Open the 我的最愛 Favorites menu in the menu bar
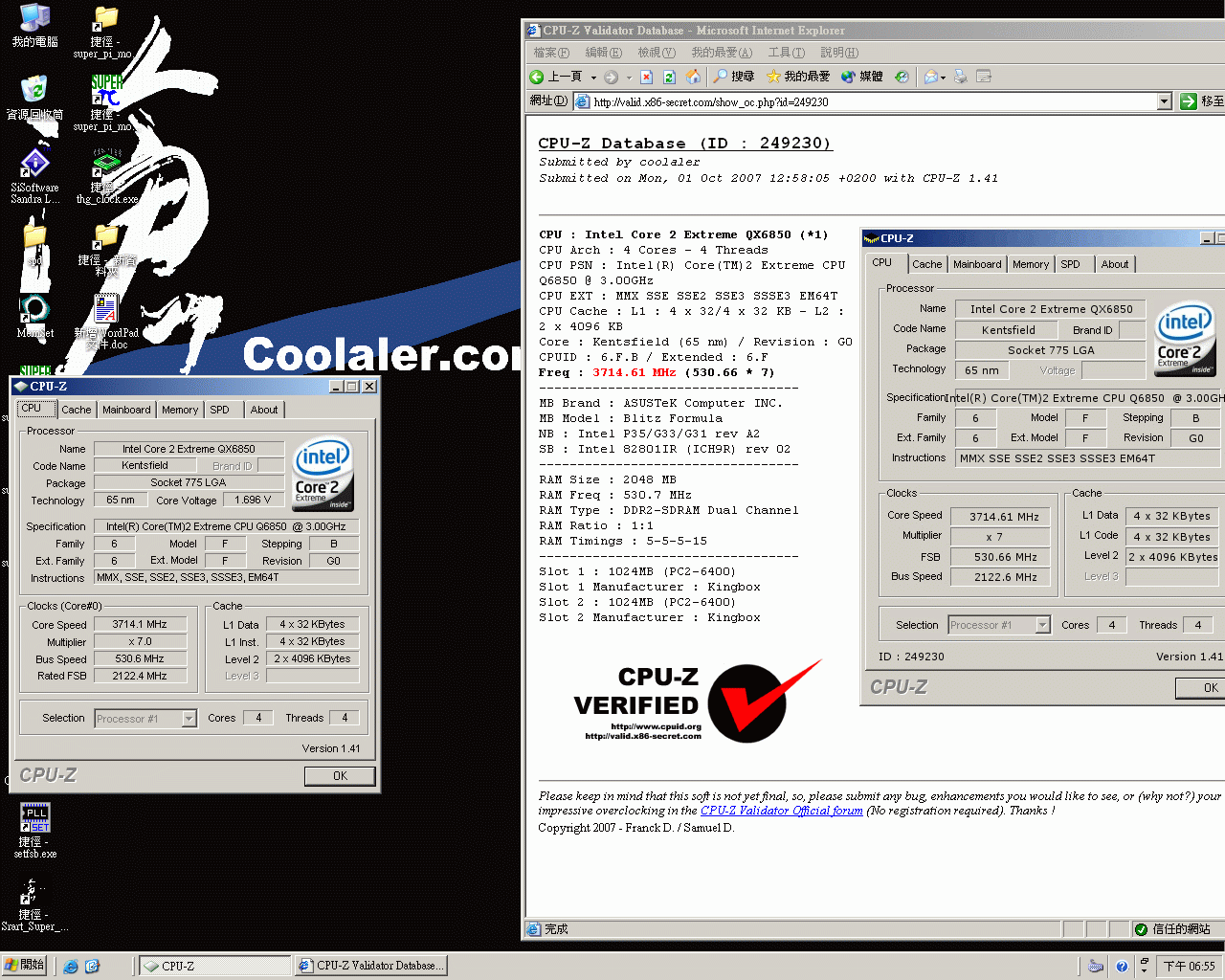This screenshot has height=980, width=1225. (722, 53)
